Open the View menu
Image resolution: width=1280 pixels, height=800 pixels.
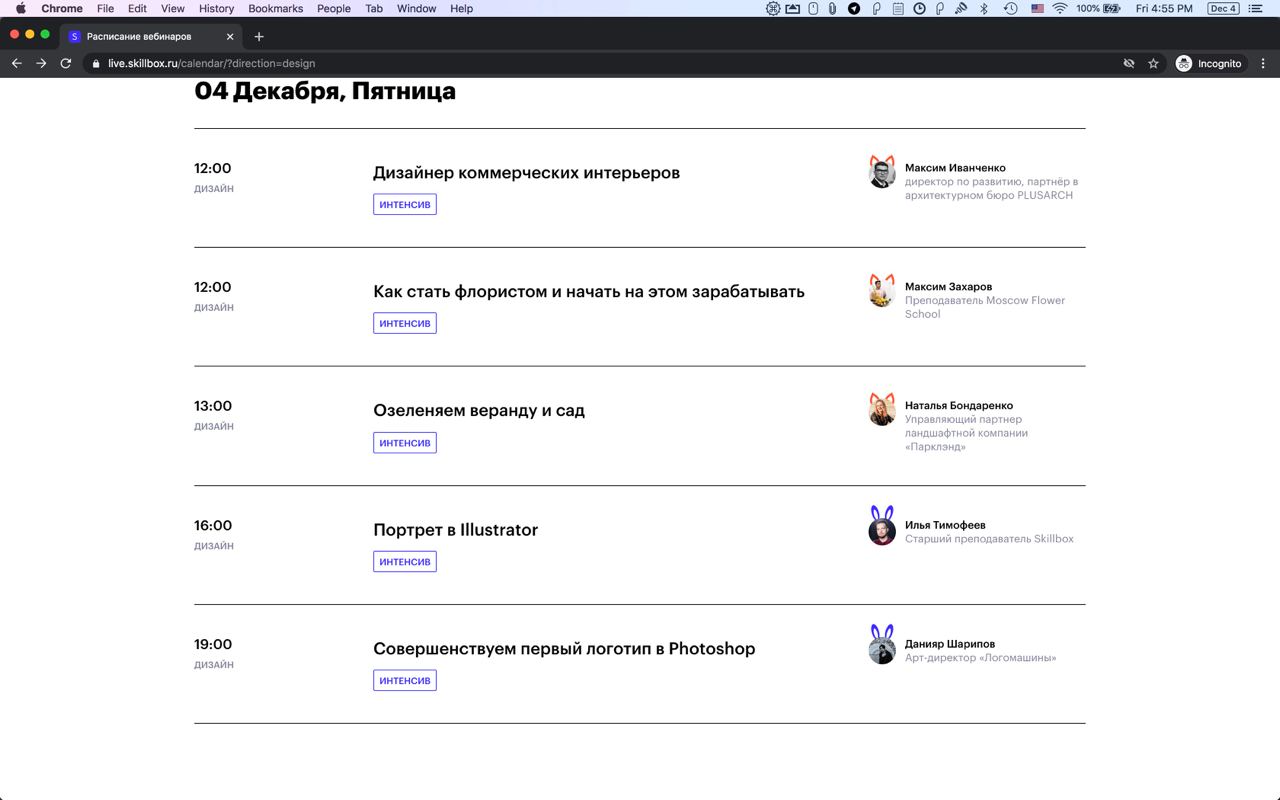pos(173,8)
